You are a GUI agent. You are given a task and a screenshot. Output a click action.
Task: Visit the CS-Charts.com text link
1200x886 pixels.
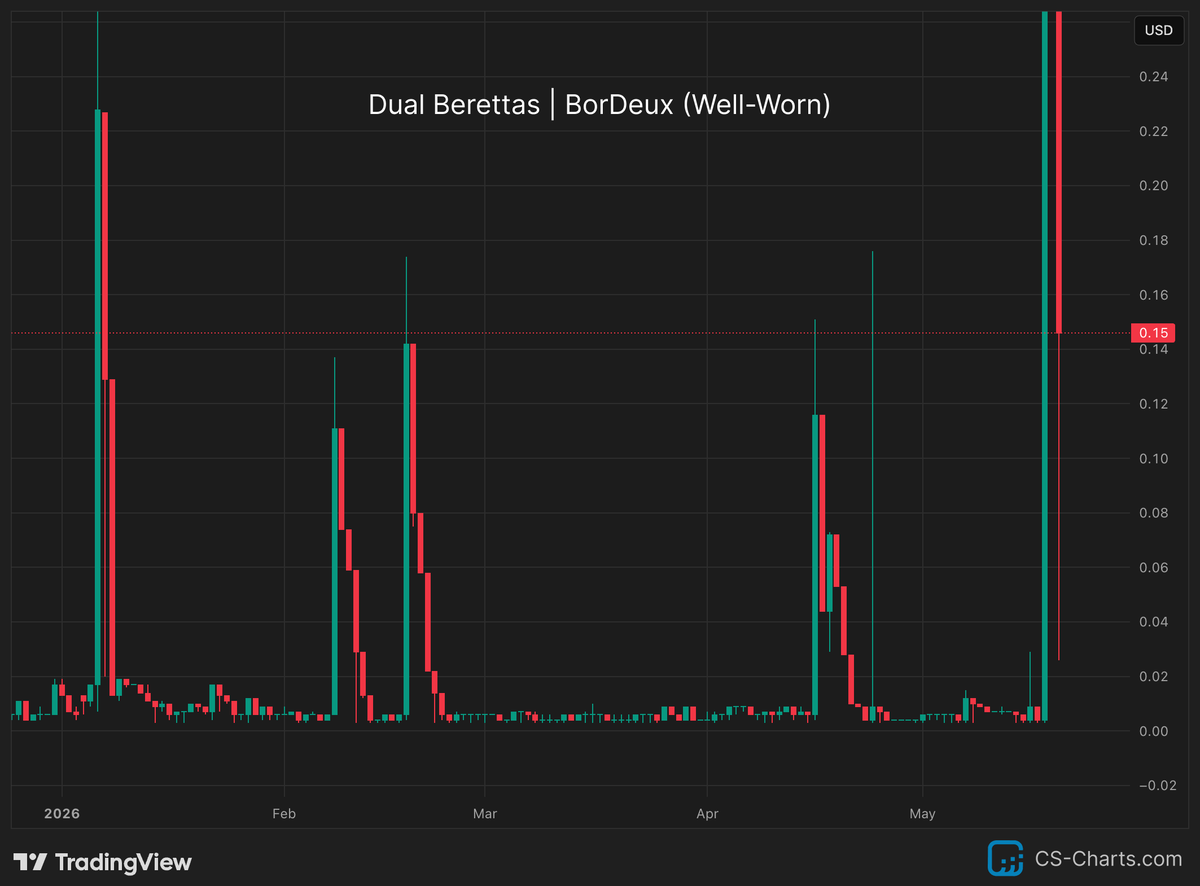coord(1108,858)
